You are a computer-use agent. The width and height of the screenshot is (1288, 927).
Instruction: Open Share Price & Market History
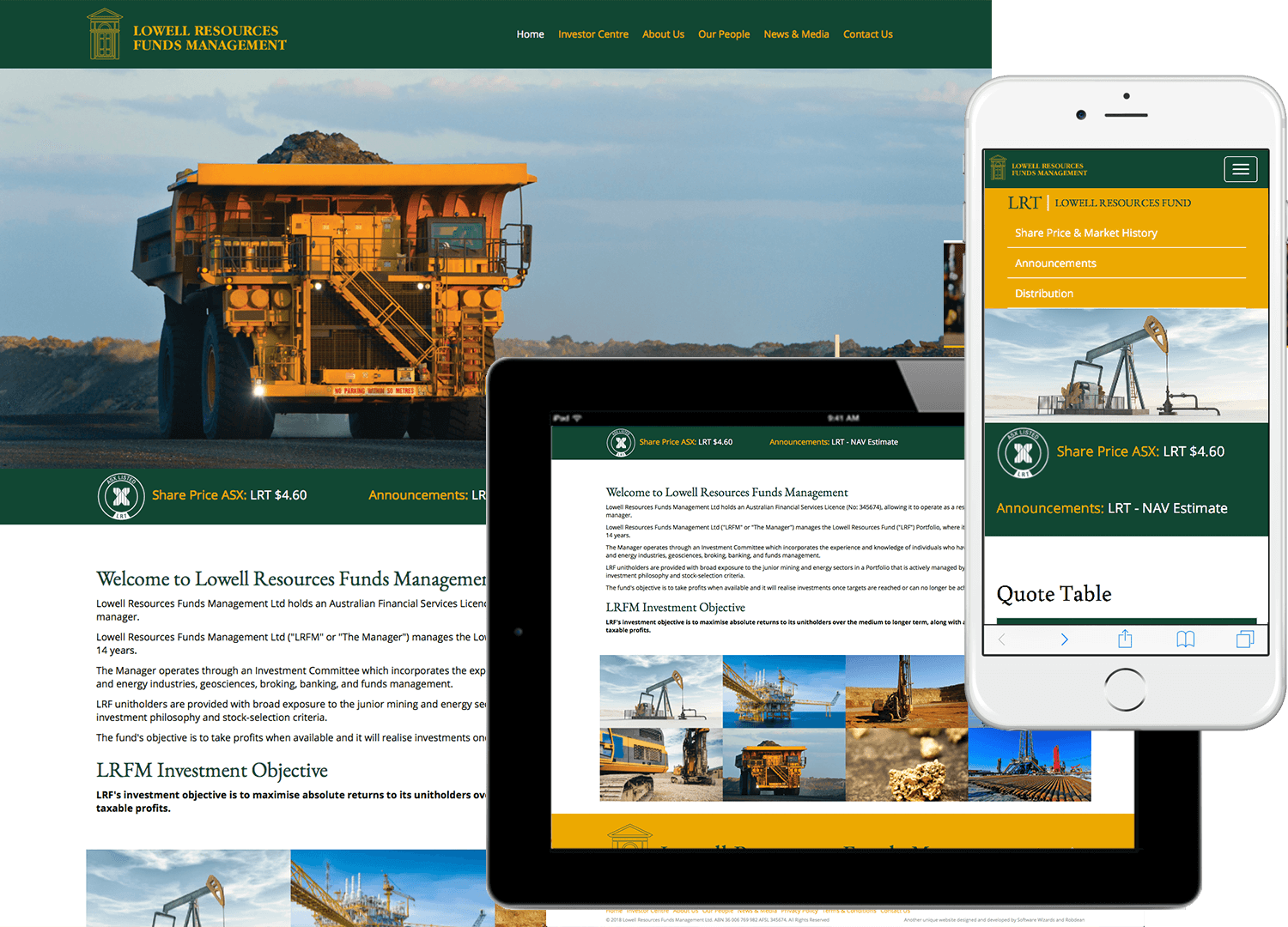1086,233
